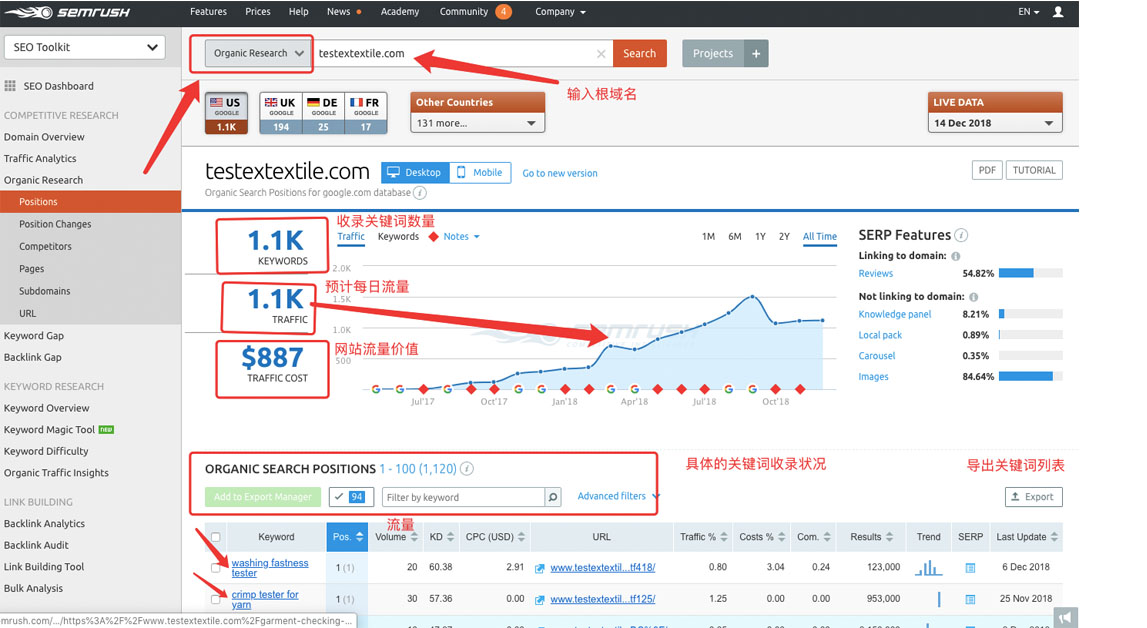The image size is (1147, 628).
Task: Click the Reviews percentage bar
Action: click(x=1030, y=273)
